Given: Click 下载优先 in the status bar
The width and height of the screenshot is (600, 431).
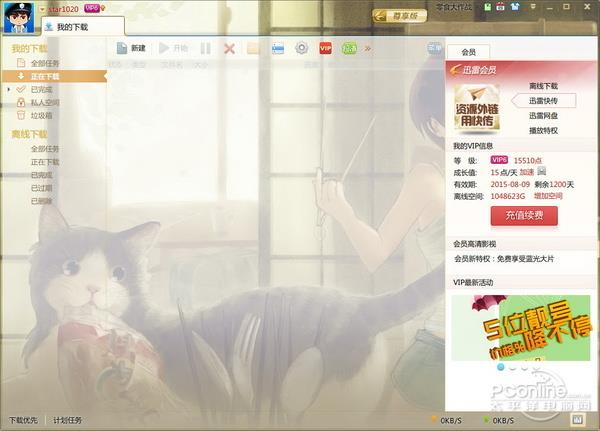Looking at the screenshot, I should (x=23, y=420).
